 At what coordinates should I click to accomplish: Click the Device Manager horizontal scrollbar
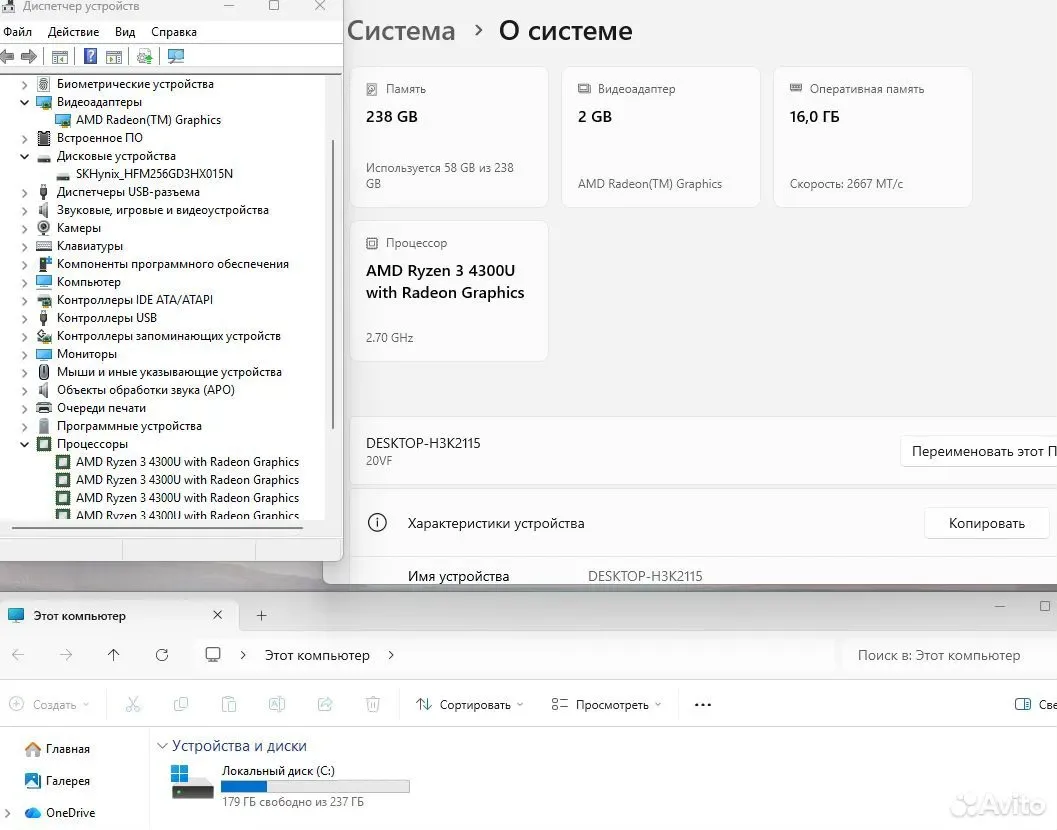click(157, 528)
